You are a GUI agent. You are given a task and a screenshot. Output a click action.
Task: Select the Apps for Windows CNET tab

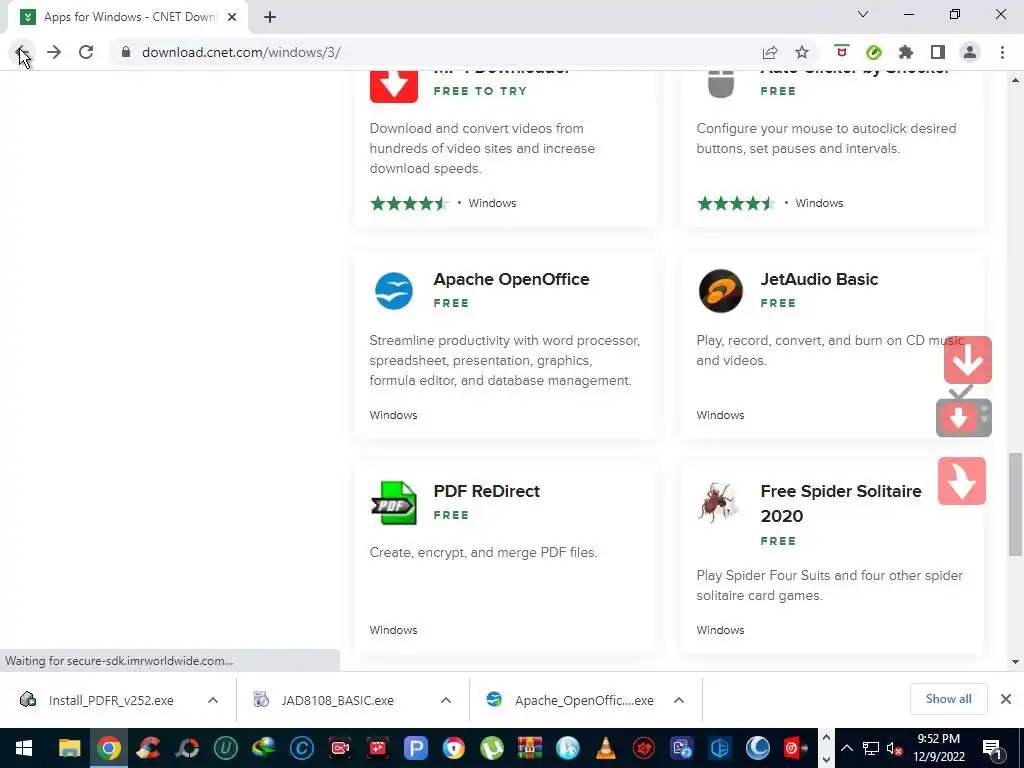click(x=127, y=17)
